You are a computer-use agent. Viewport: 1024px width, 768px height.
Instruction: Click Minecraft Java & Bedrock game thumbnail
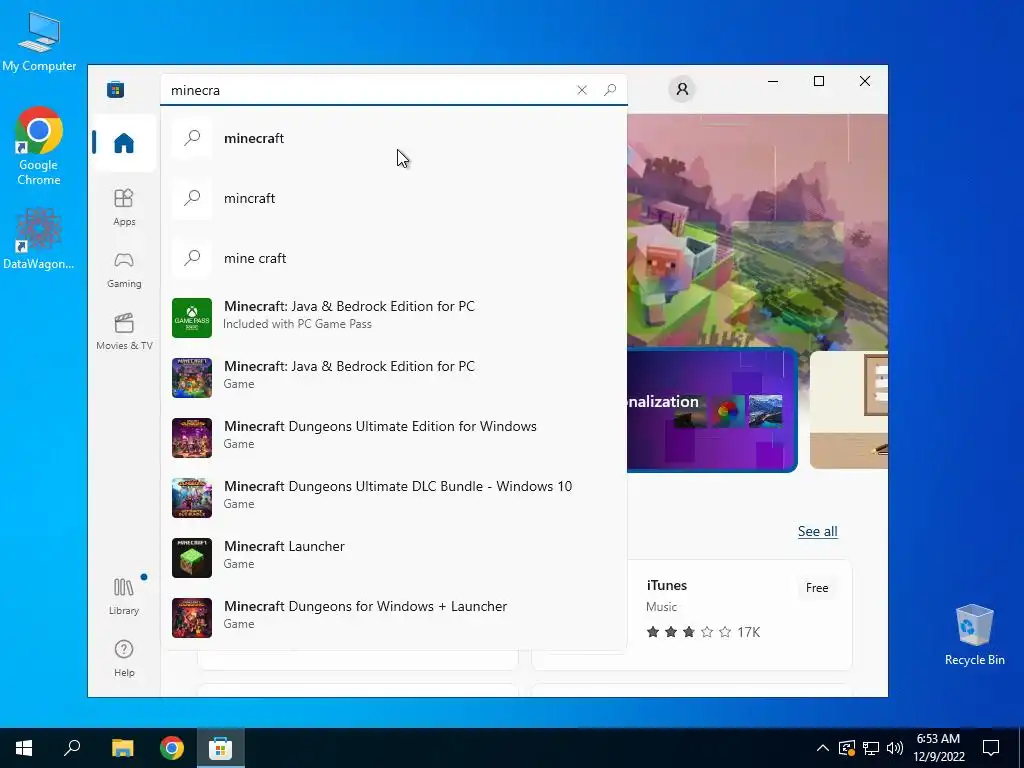click(x=192, y=377)
